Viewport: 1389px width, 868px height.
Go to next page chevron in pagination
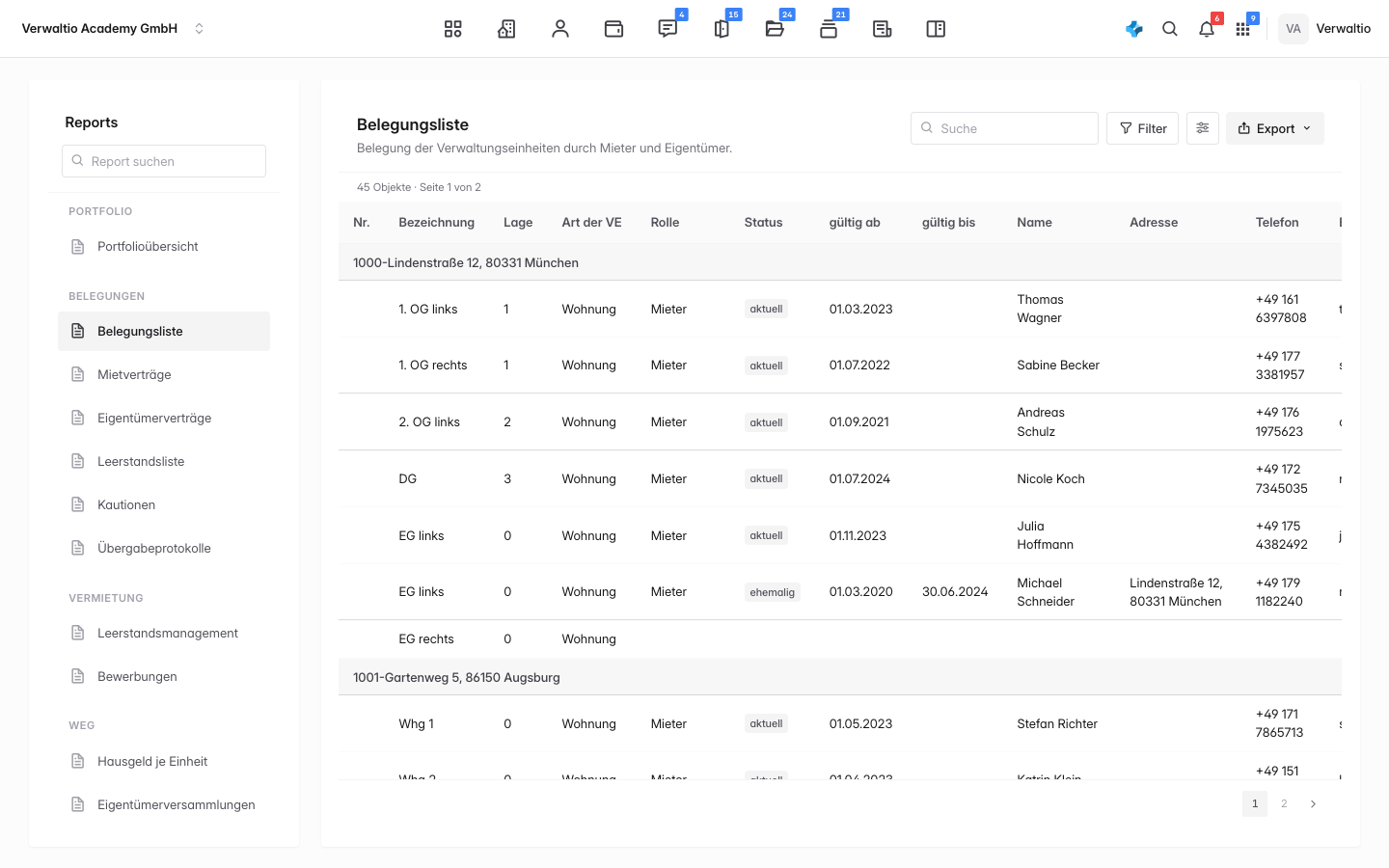[1313, 803]
